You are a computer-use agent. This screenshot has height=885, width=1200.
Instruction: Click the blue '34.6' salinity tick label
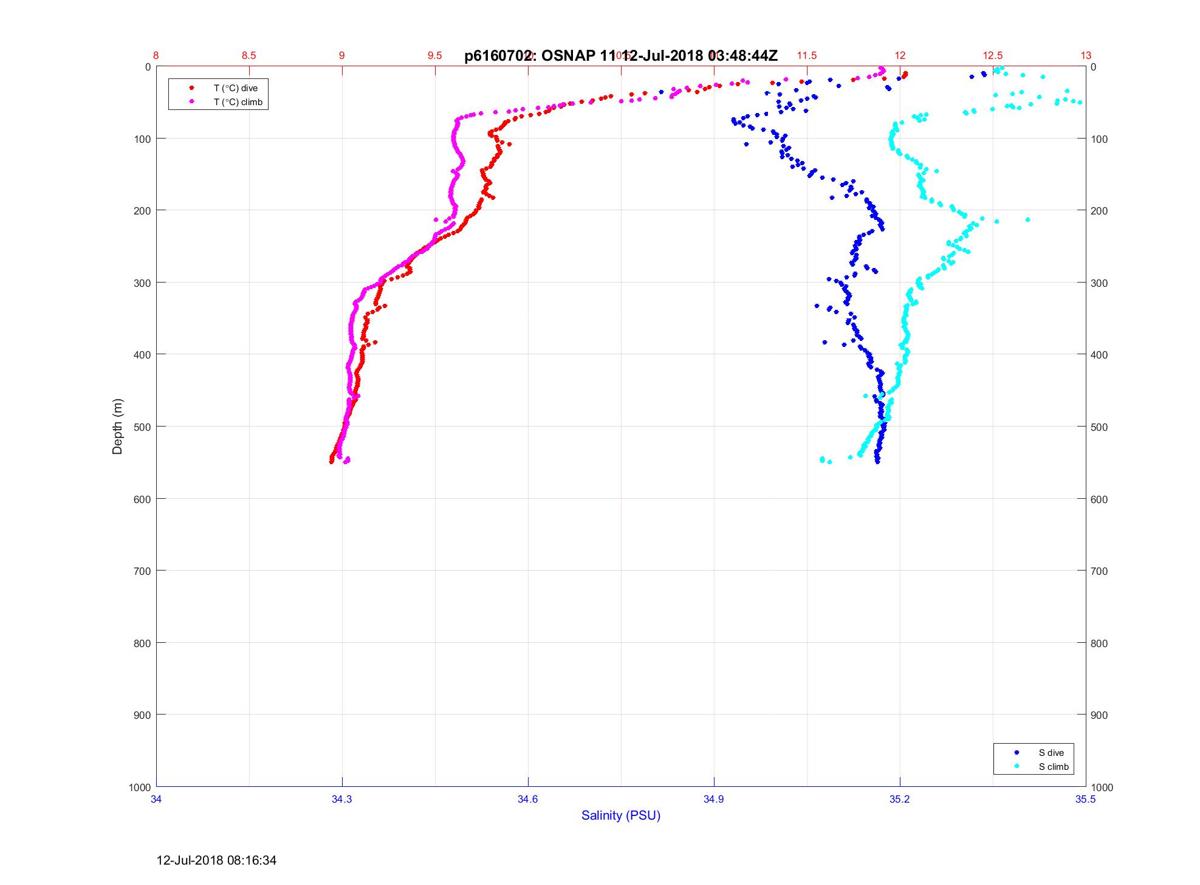(528, 799)
